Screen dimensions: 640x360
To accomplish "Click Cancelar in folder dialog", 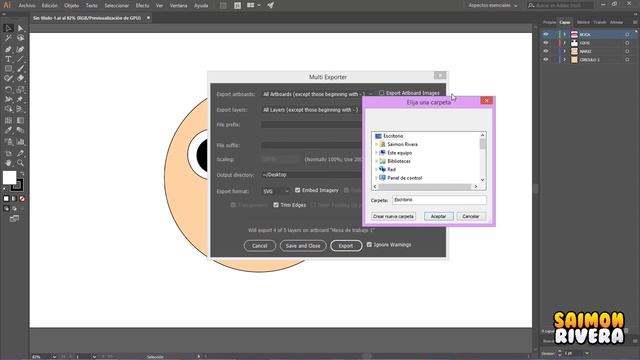I will click(x=471, y=216).
